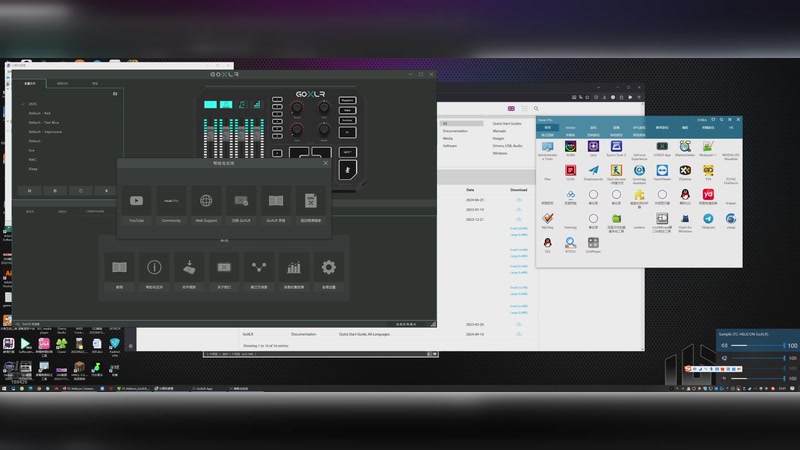Click the boxed X tile in bottom row
The height and width of the screenshot is (450, 800).
tap(224, 271)
